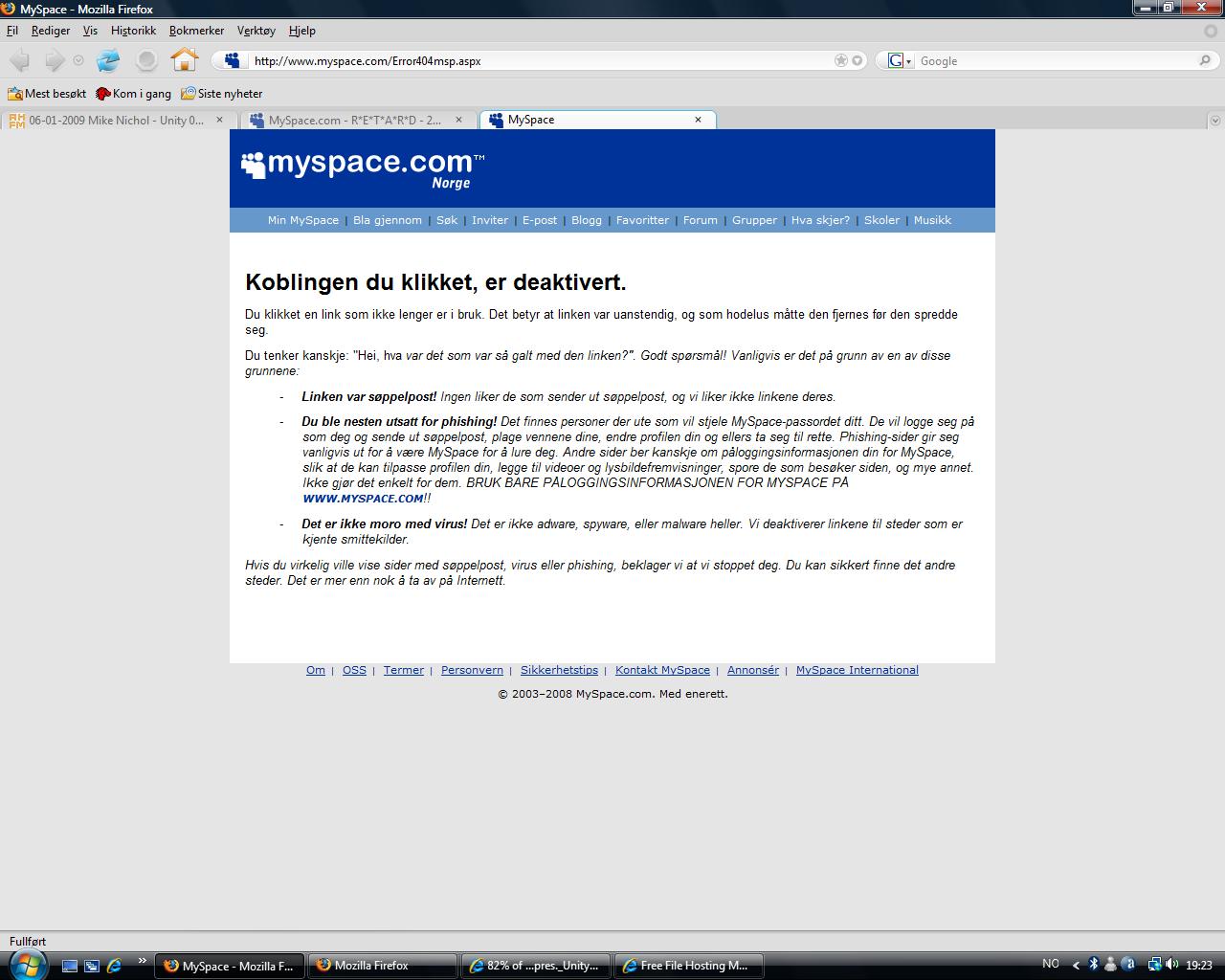Open the Windows Start orb
1225x980 pixels.
[26, 965]
